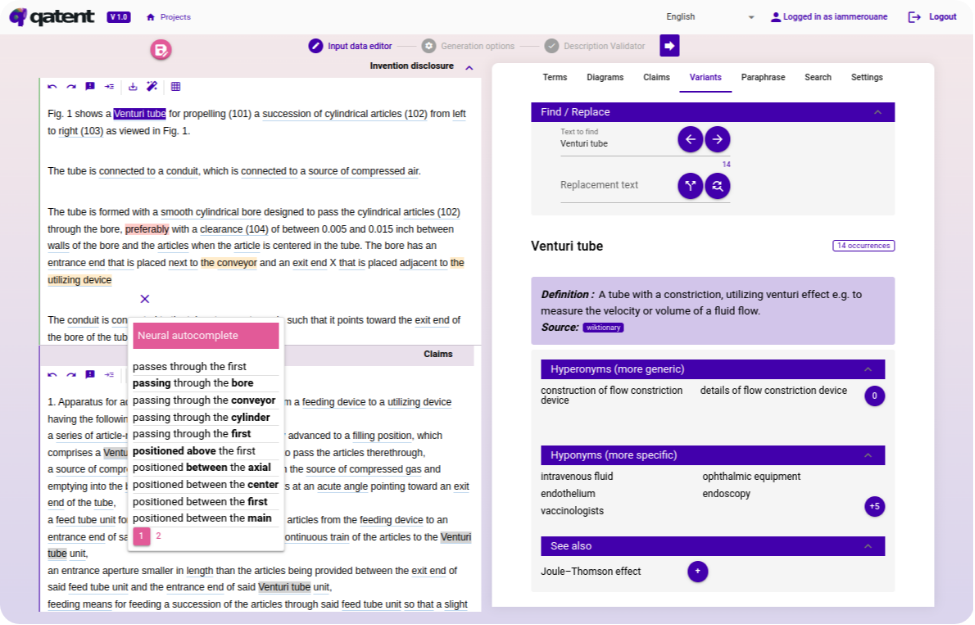Click the import download icon in disclosure toolbar
Viewport: 975px width, 625px height.
(132, 87)
